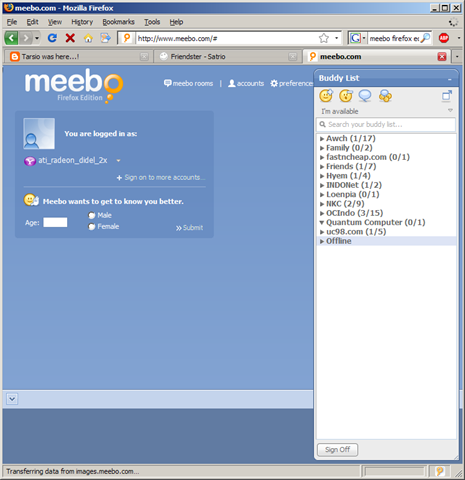Click the chat speech bubble icon in the Buddy List

point(365,96)
